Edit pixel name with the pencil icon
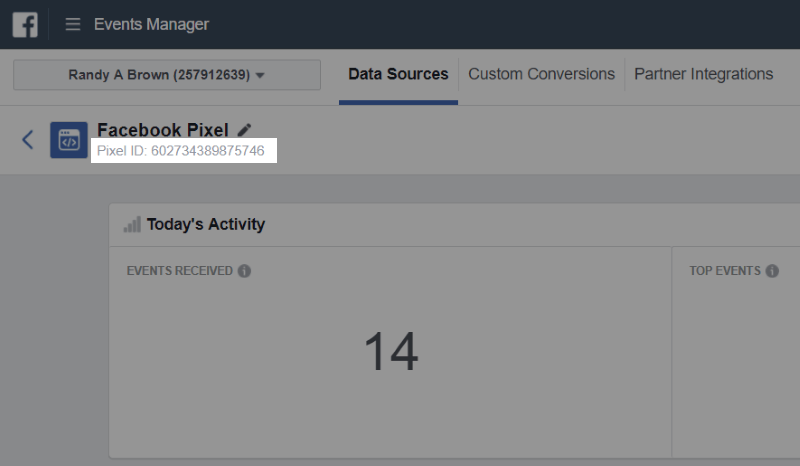Screen dimensions: 800x466 tap(244, 130)
